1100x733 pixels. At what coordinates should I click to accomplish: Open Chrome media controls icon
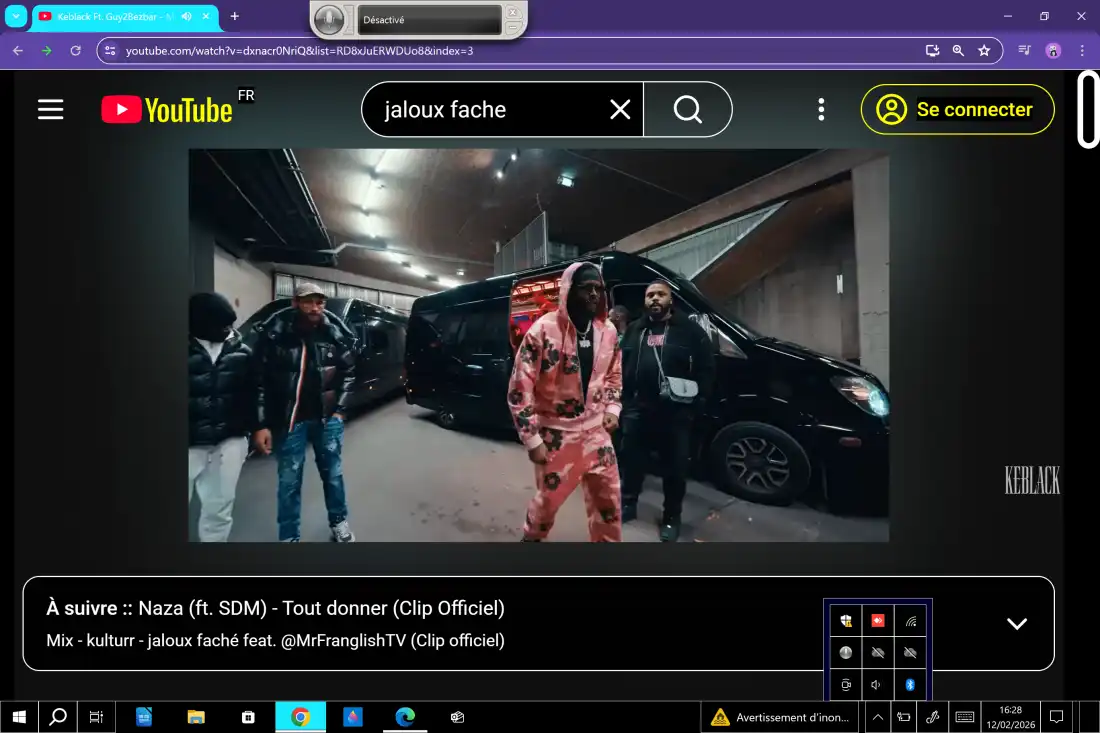[1024, 50]
